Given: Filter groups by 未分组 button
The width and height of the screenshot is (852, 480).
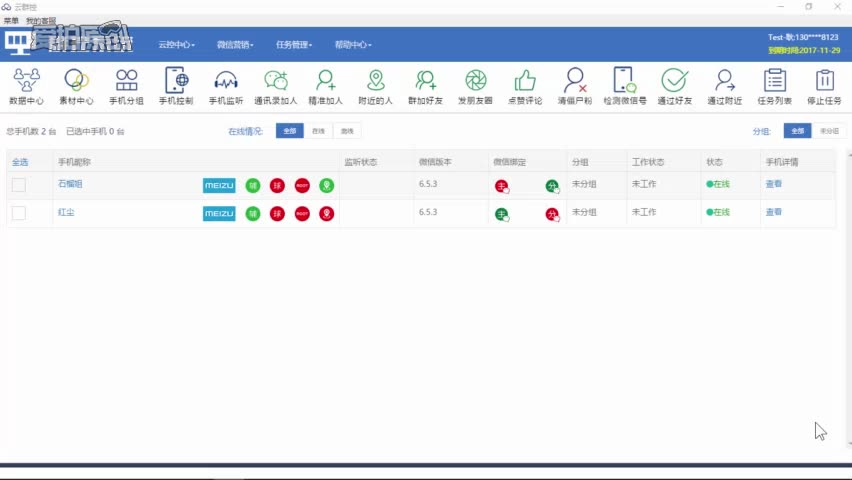Looking at the screenshot, I should (x=829, y=131).
